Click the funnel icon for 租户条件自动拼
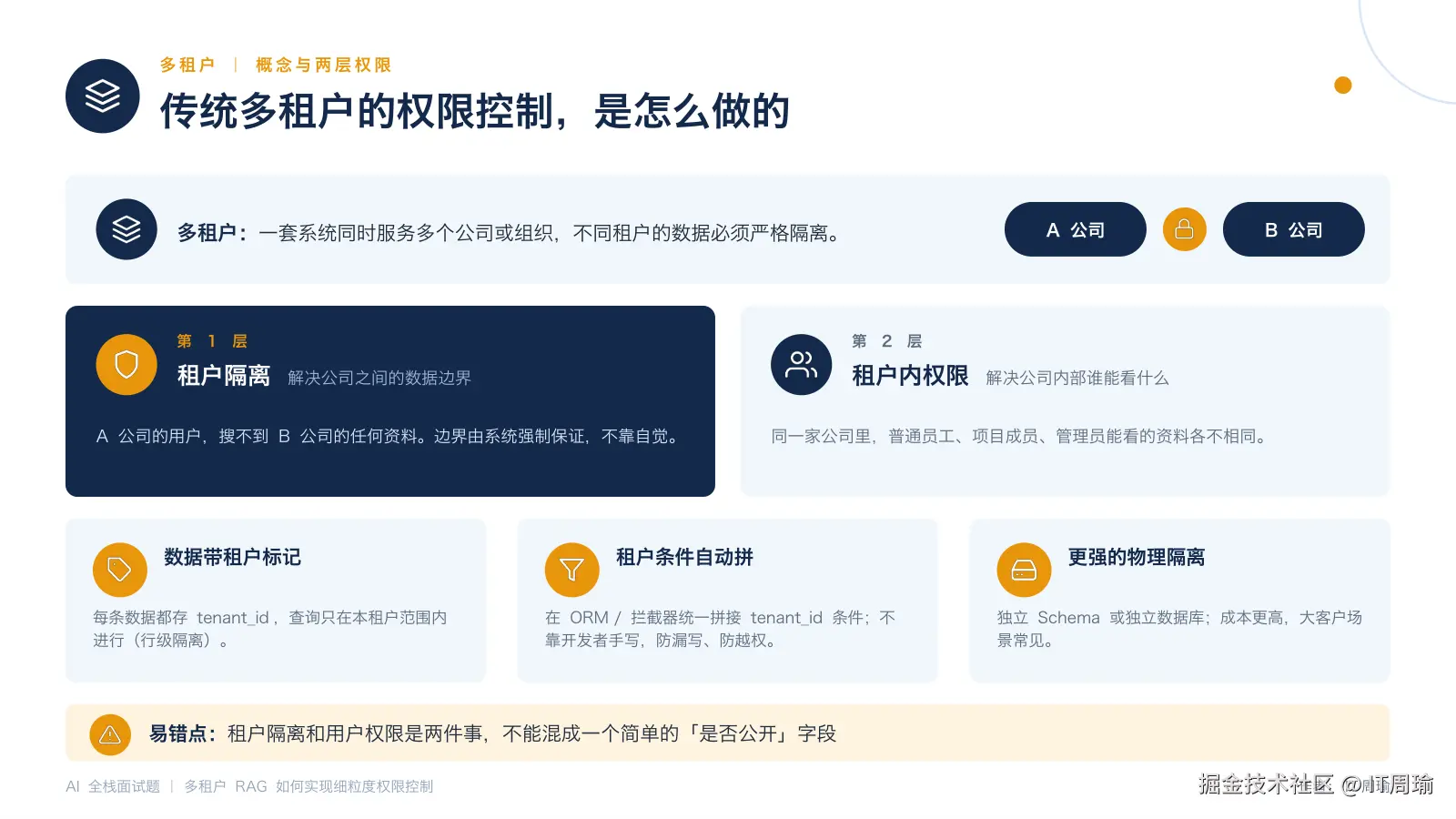Image resolution: width=1456 pixels, height=819 pixels. point(571,570)
